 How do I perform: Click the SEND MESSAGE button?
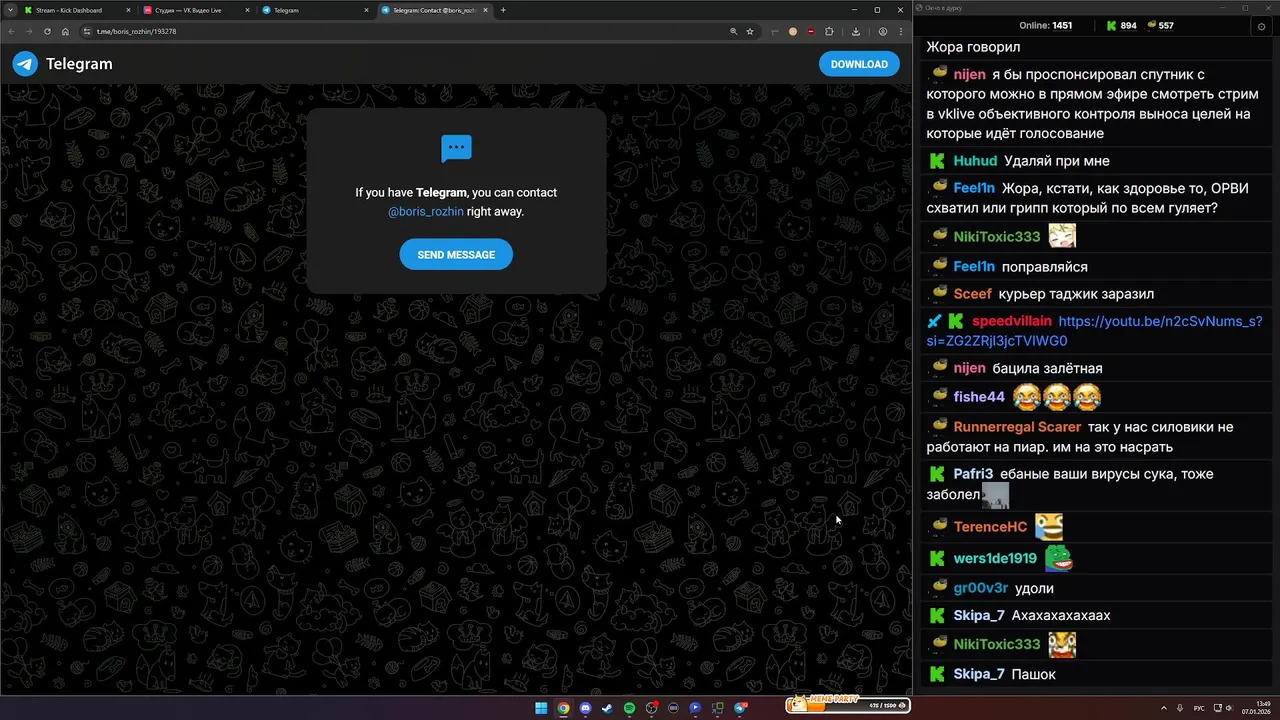[x=456, y=255]
